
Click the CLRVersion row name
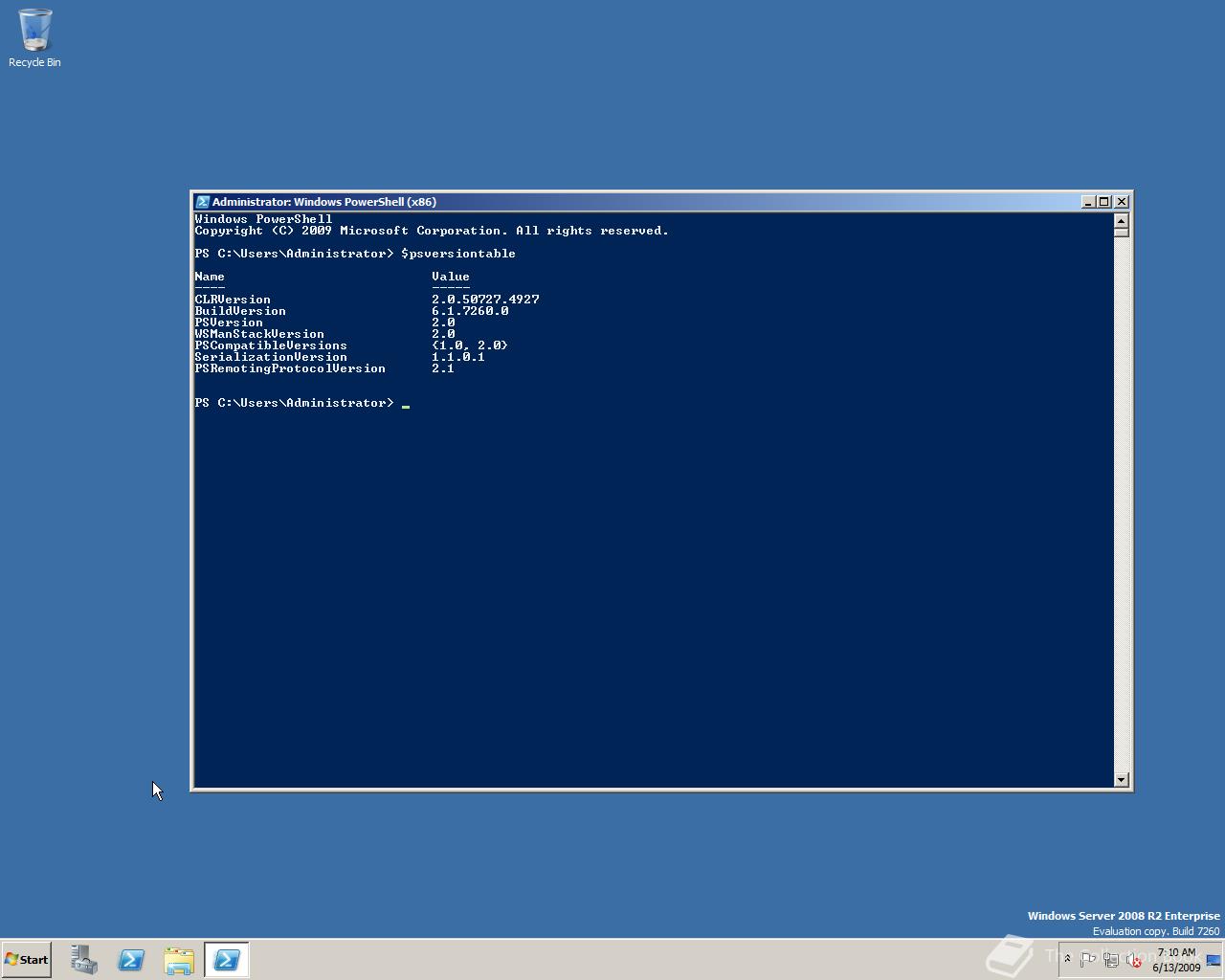233,300
